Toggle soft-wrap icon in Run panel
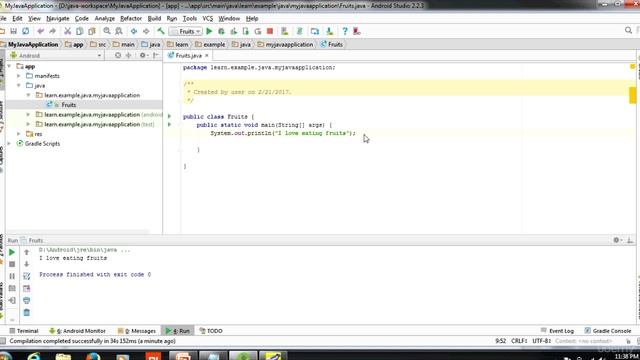Screen dimensions: 640x360 (x=27, y=276)
